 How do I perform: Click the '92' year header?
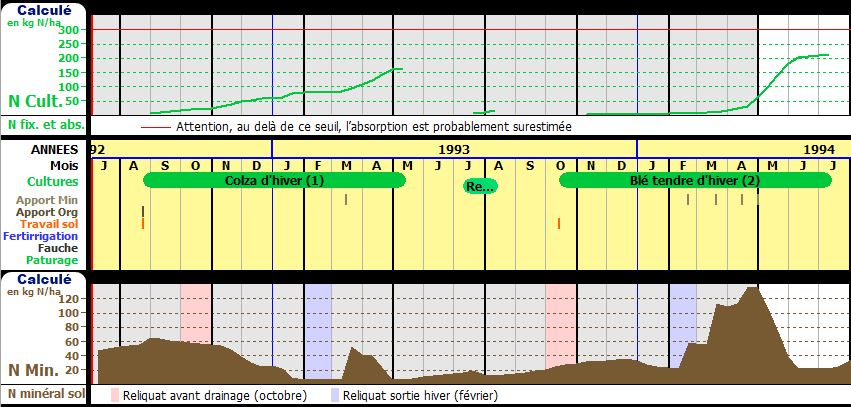pos(98,149)
